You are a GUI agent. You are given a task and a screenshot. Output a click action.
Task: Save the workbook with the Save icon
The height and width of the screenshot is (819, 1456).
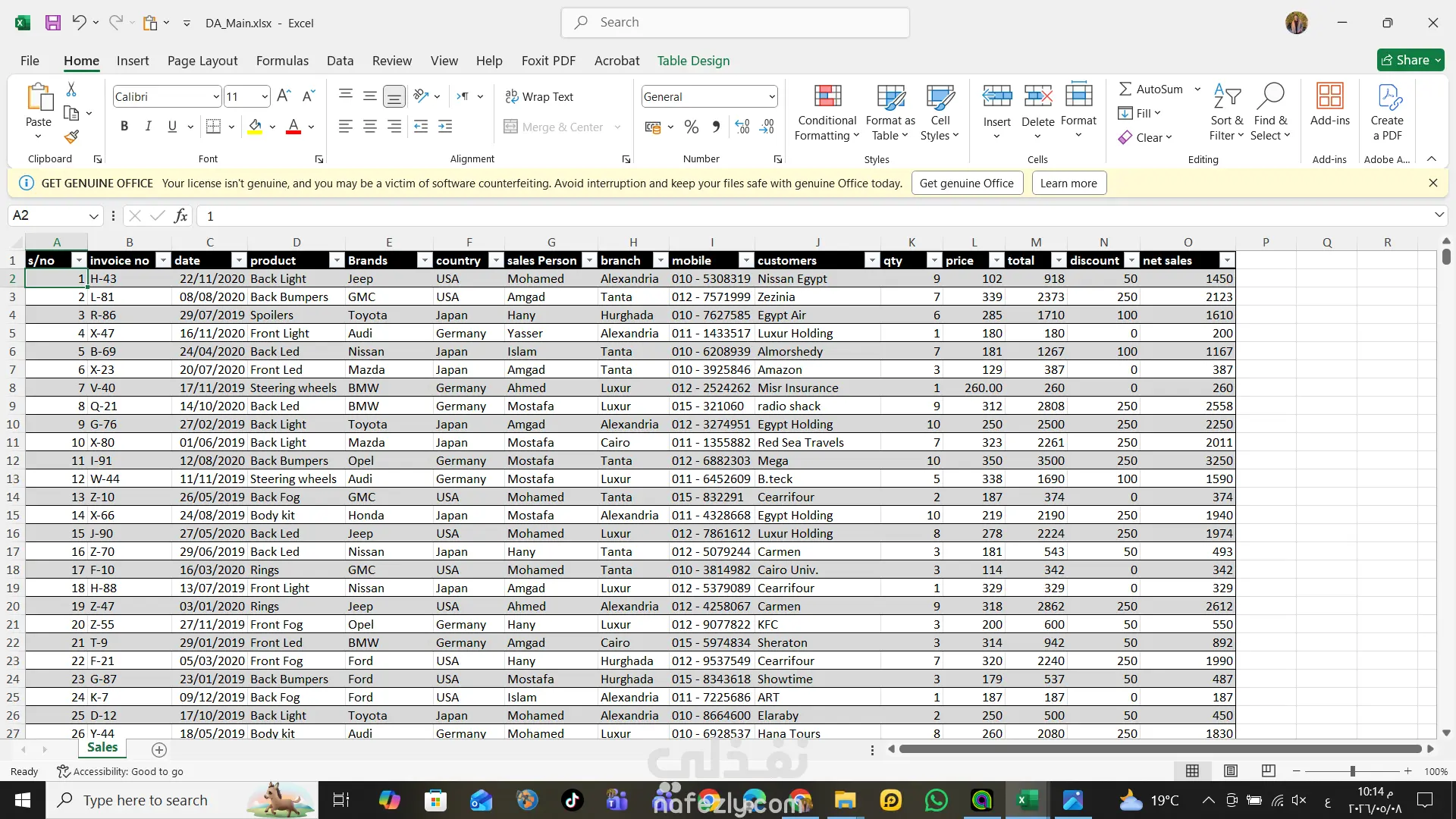[x=53, y=23]
